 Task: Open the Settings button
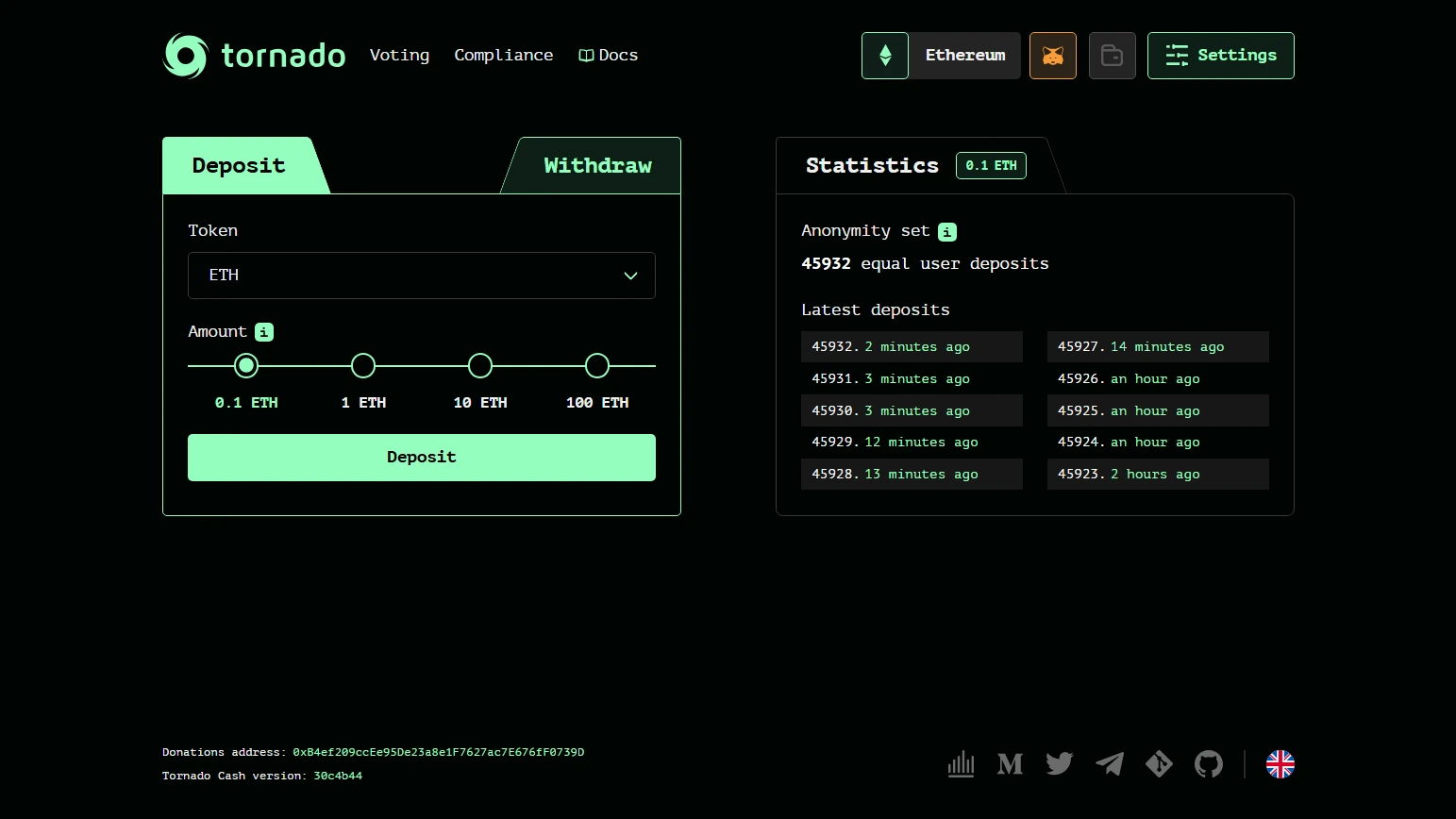pyautogui.click(x=1220, y=56)
